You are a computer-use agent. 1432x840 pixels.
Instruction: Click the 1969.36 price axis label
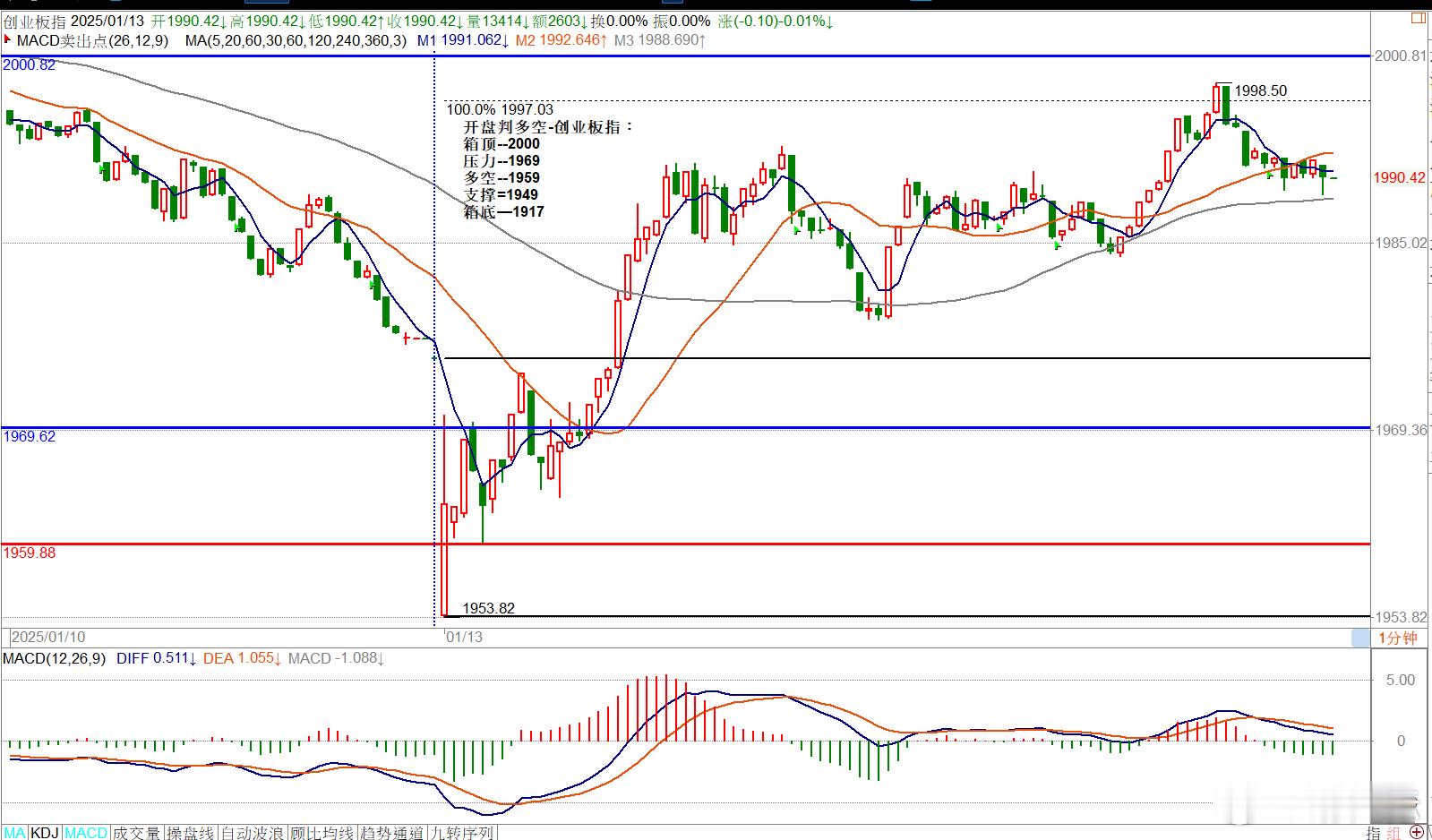point(1402,430)
